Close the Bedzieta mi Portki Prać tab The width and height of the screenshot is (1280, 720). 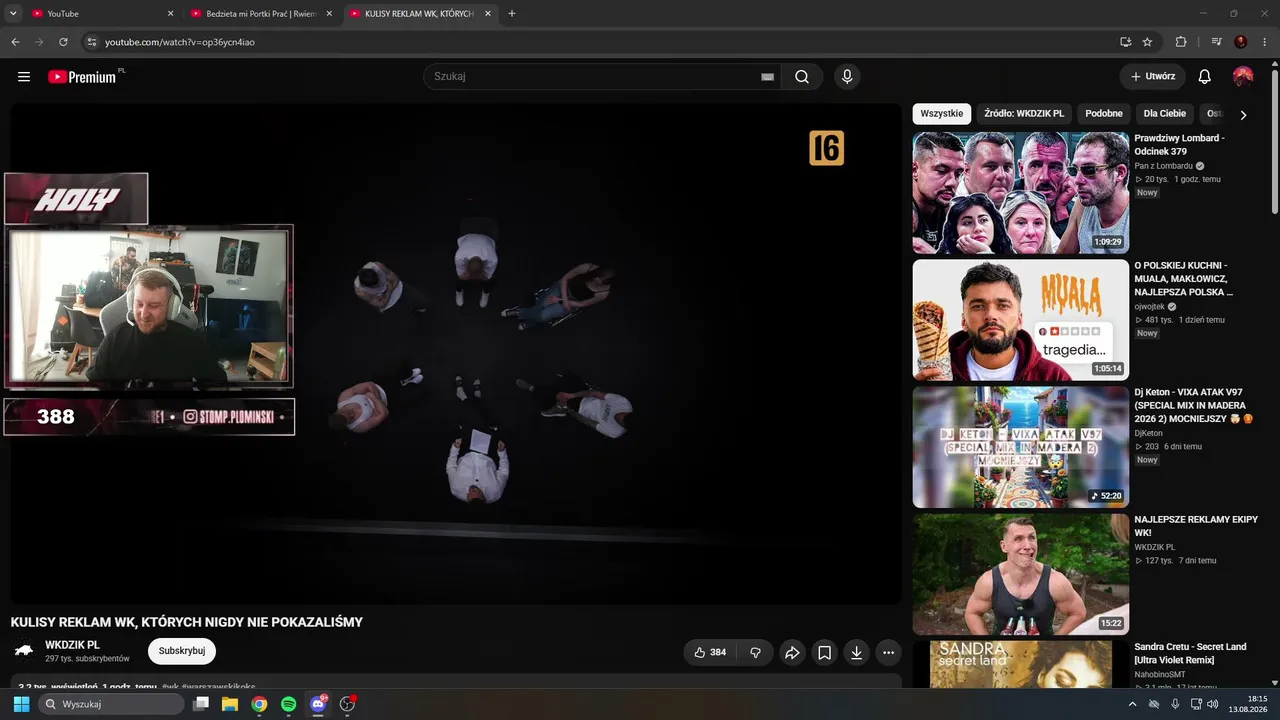[329, 14]
